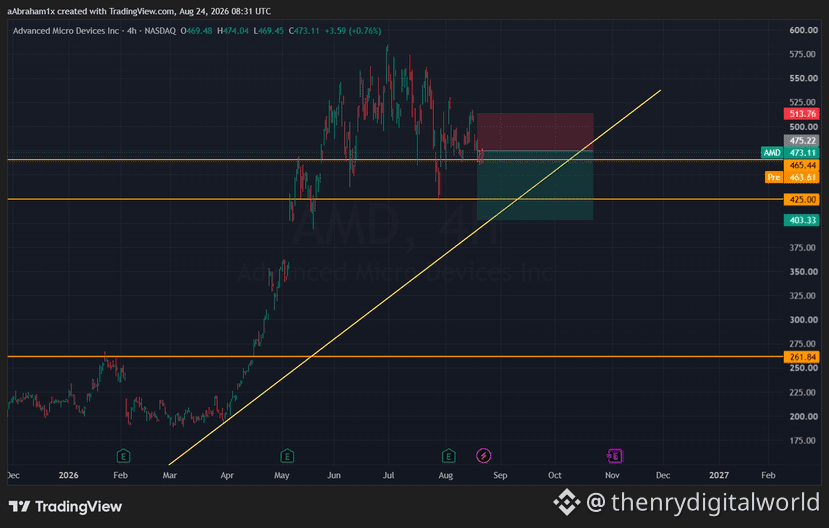
Task: Click the aAbraham1x created with TradingView.com caption
Action: [139, 11]
